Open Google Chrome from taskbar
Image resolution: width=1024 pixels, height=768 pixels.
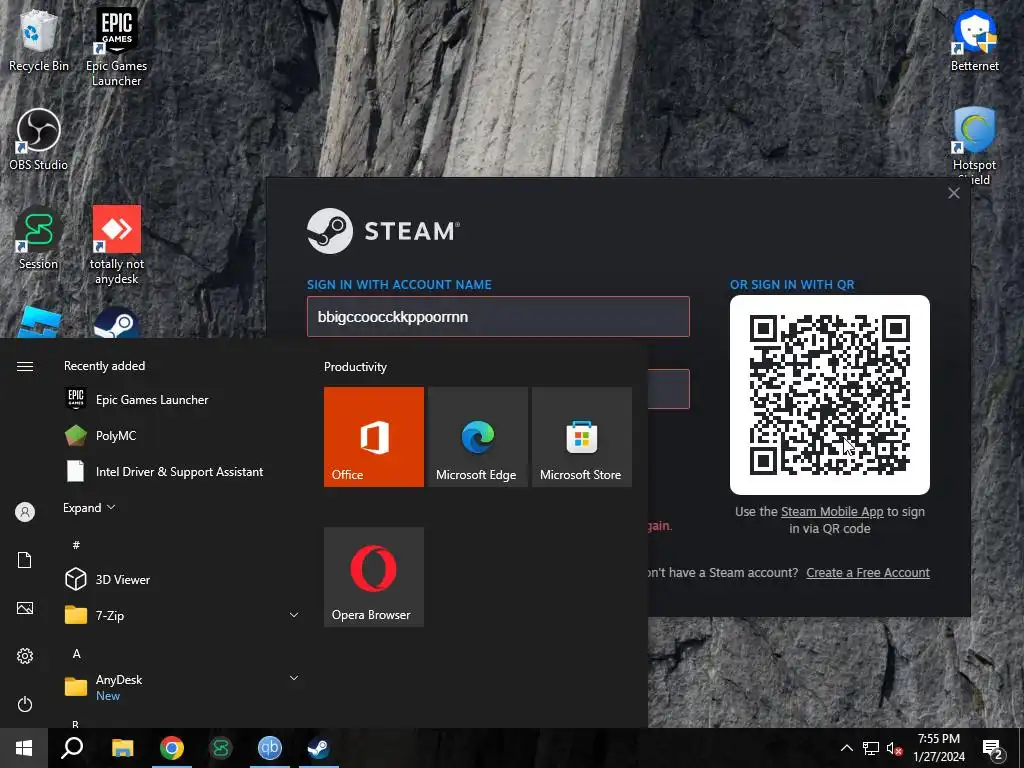tap(172, 748)
